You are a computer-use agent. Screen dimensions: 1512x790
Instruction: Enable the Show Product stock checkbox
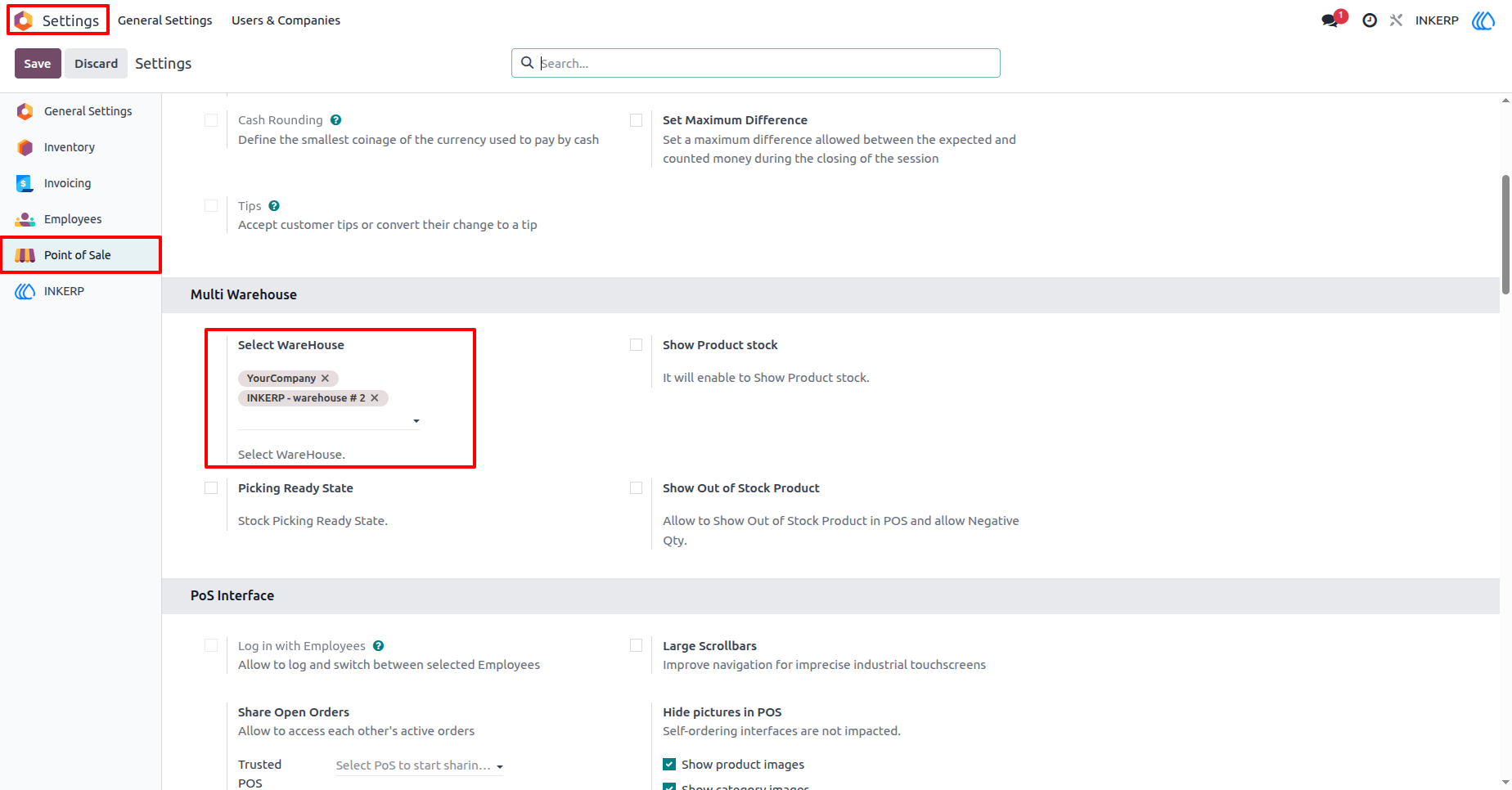tap(636, 345)
